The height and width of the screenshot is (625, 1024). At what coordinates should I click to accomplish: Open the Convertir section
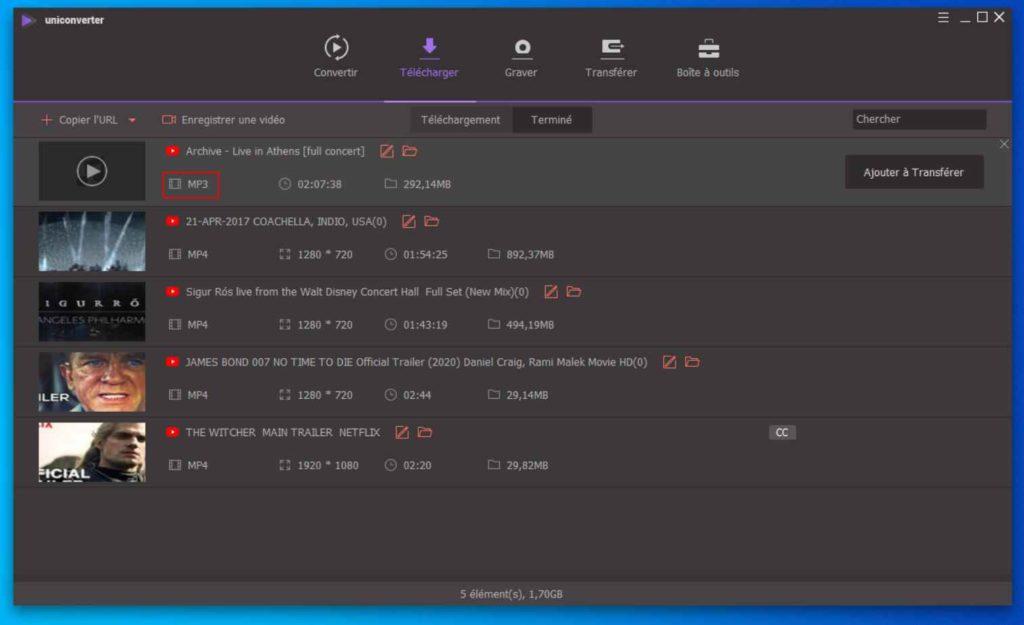[336, 57]
